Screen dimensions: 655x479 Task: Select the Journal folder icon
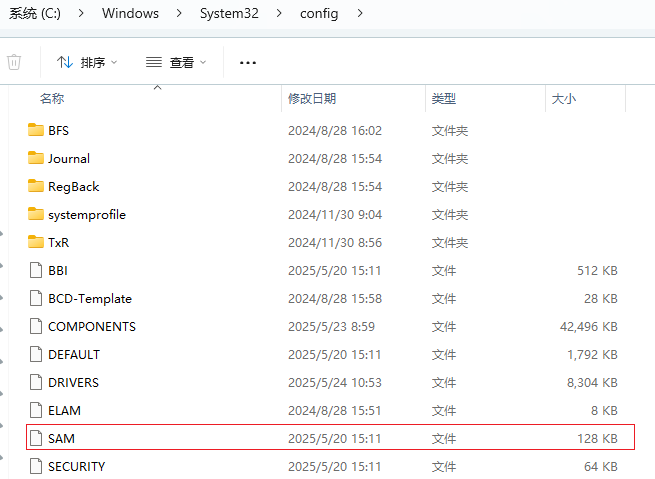click(x=36, y=158)
